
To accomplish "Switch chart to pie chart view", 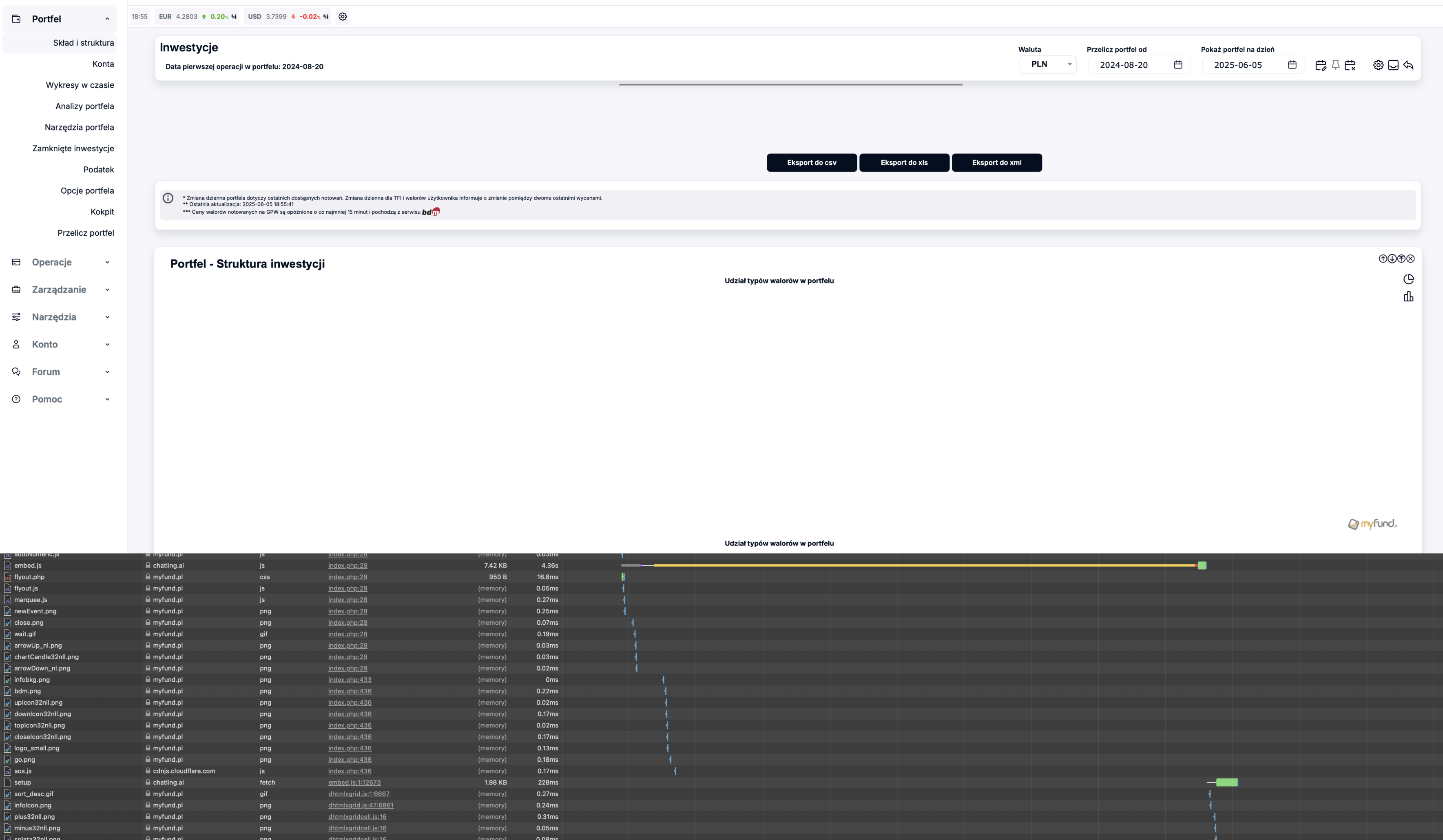I will (1408, 279).
